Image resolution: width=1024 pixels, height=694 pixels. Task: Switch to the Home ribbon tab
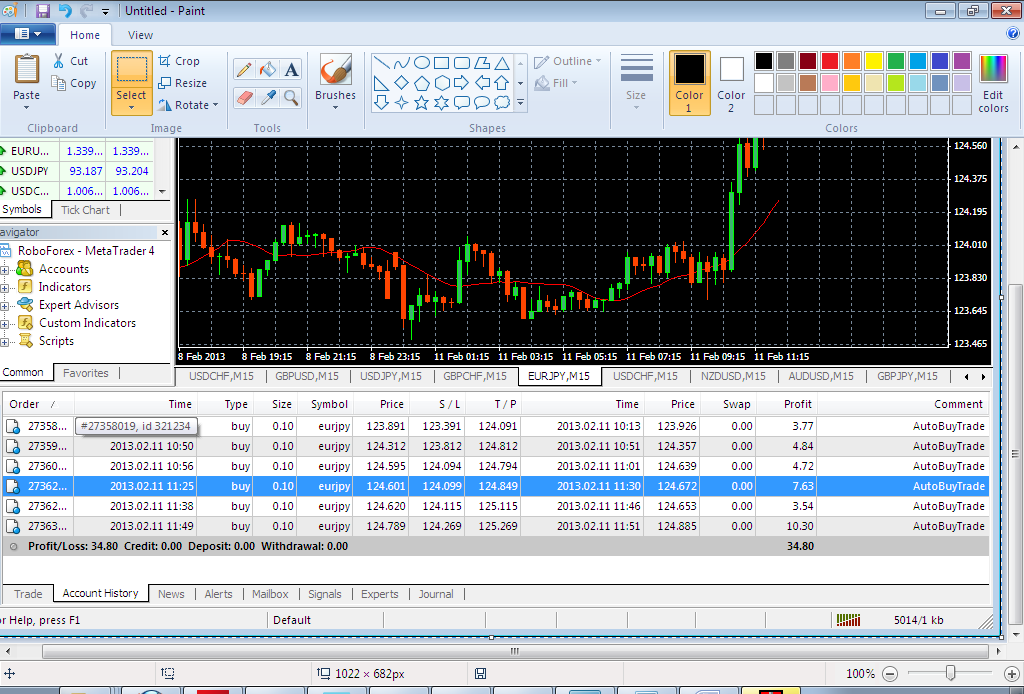[x=85, y=35]
